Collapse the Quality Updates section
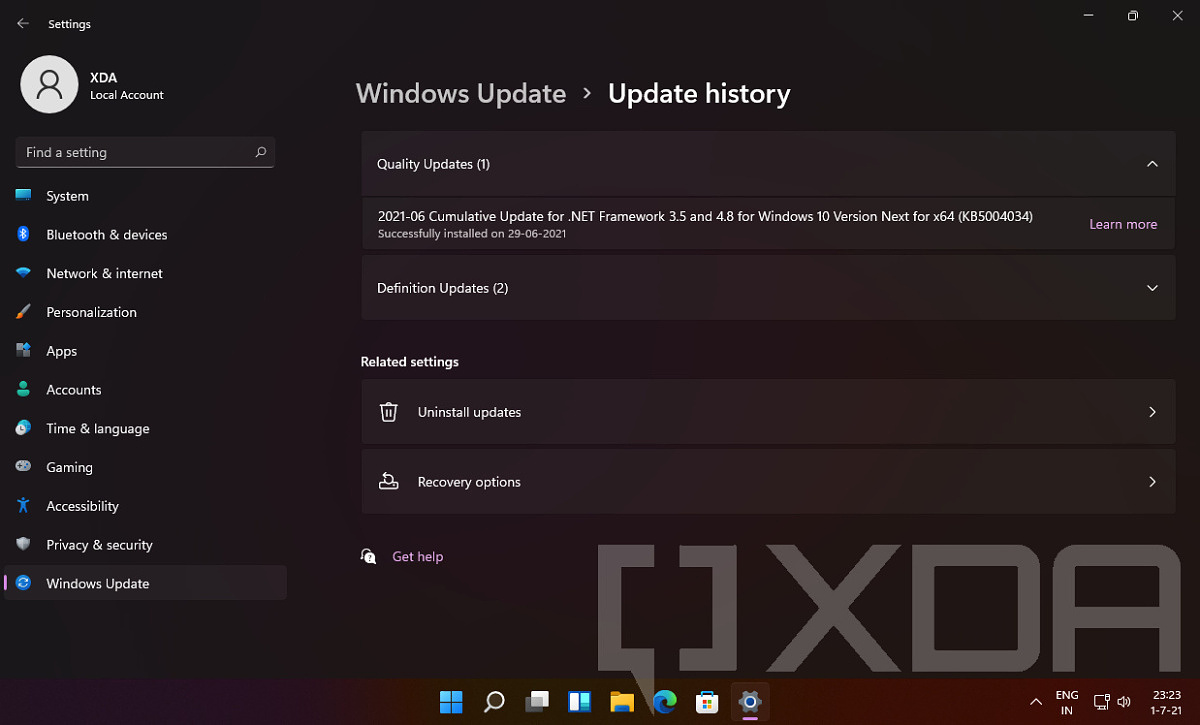This screenshot has height=725, width=1200. (x=1152, y=164)
